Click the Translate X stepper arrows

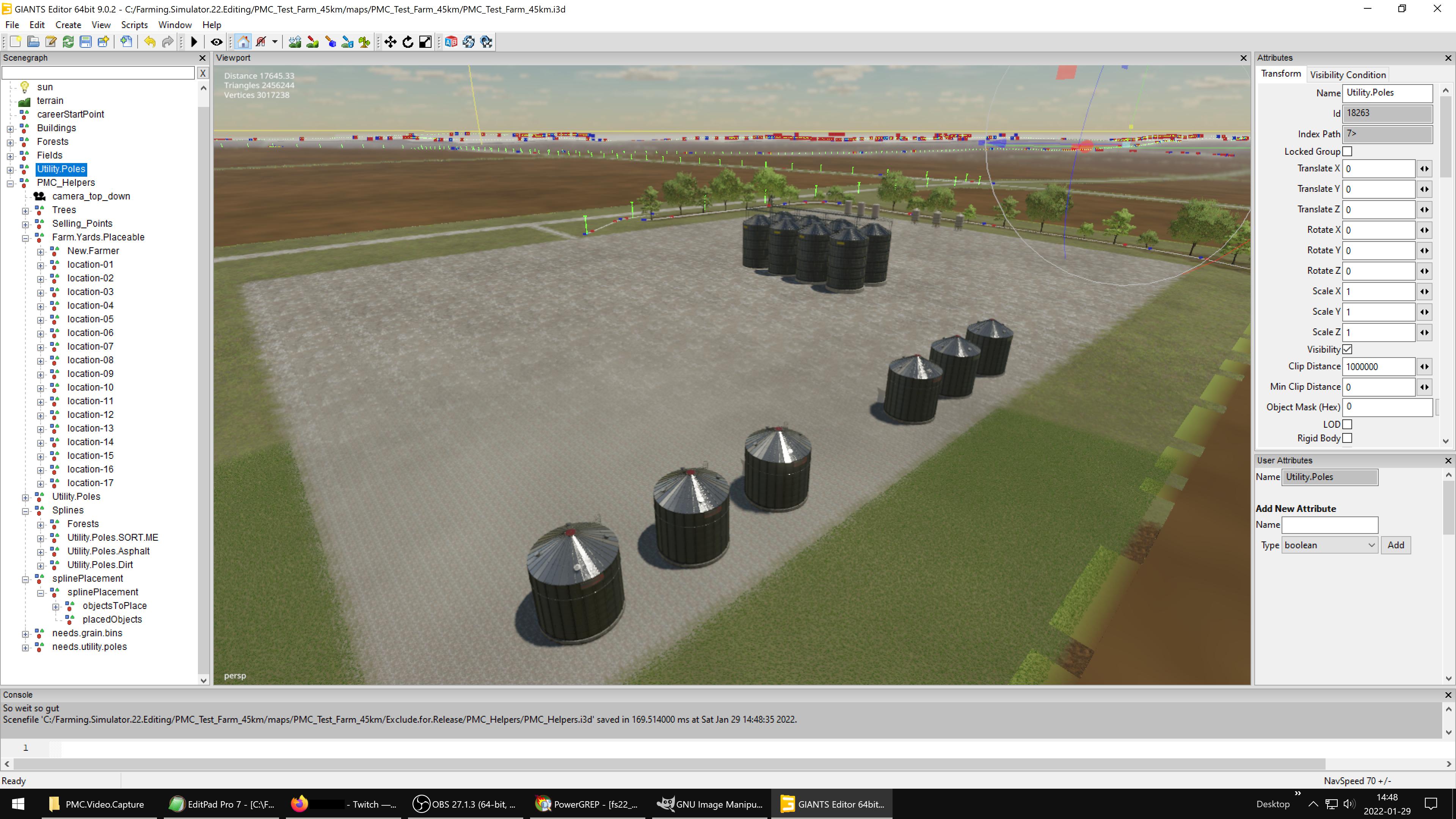[1424, 169]
